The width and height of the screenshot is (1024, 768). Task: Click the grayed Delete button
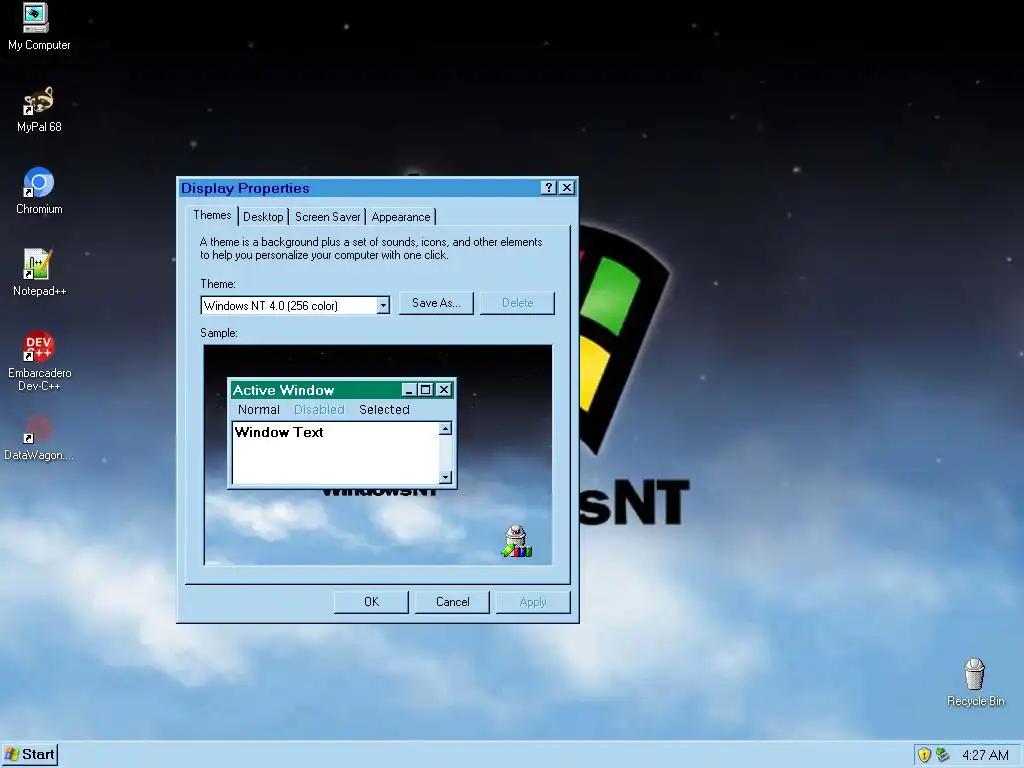click(517, 303)
